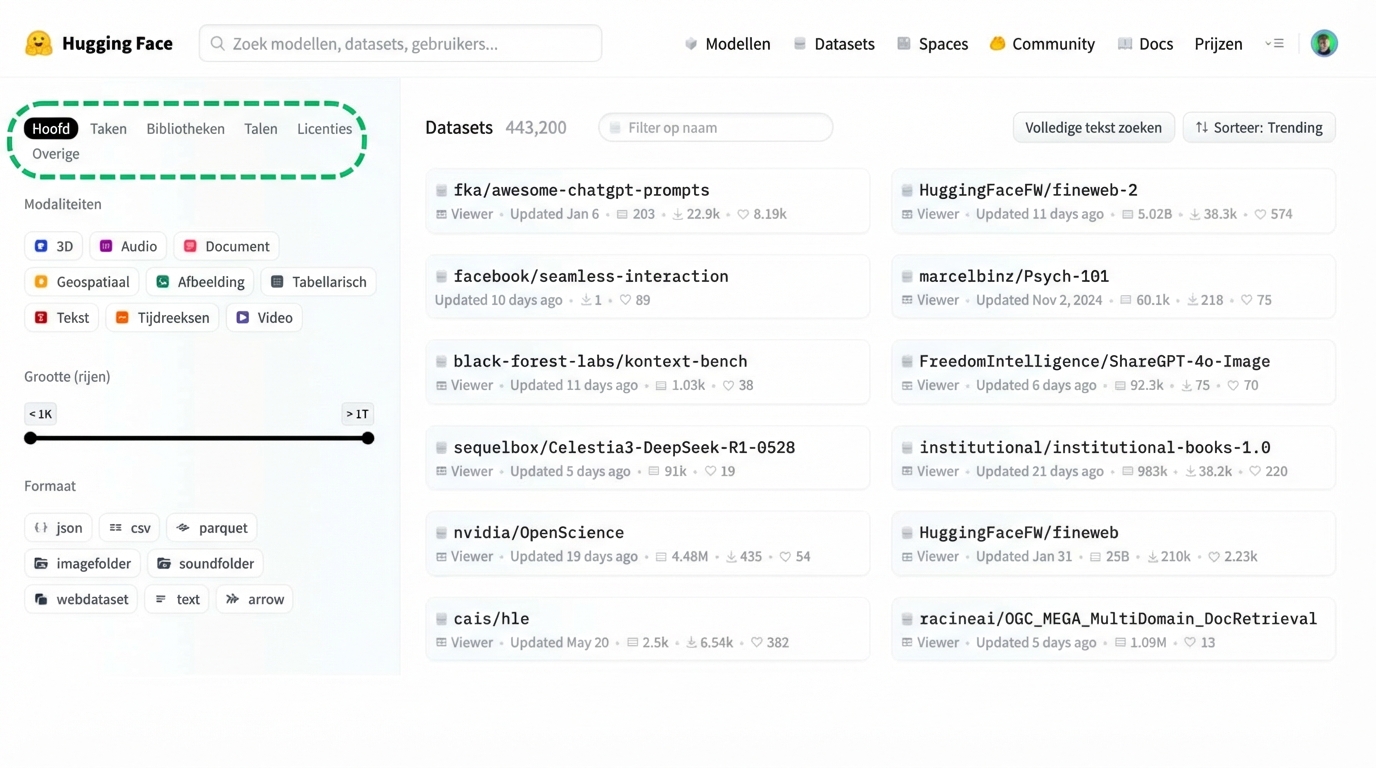Open the Overige filter tab

56,154
